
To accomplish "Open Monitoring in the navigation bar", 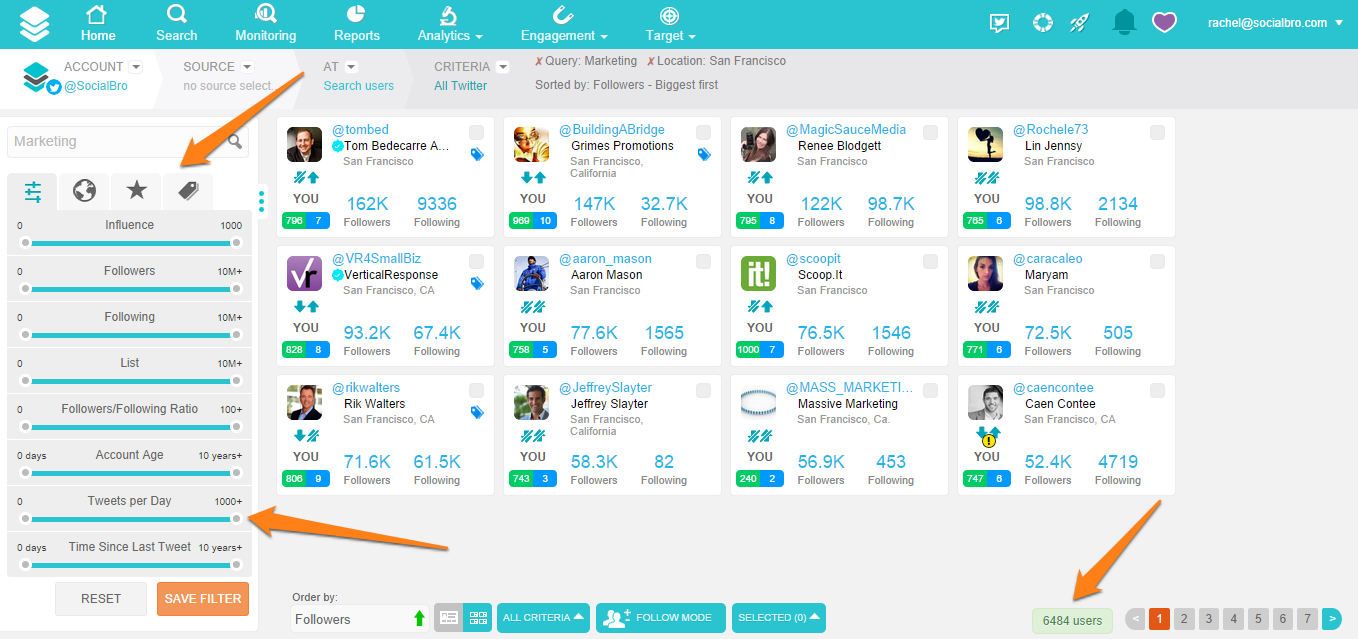I will 266,24.
